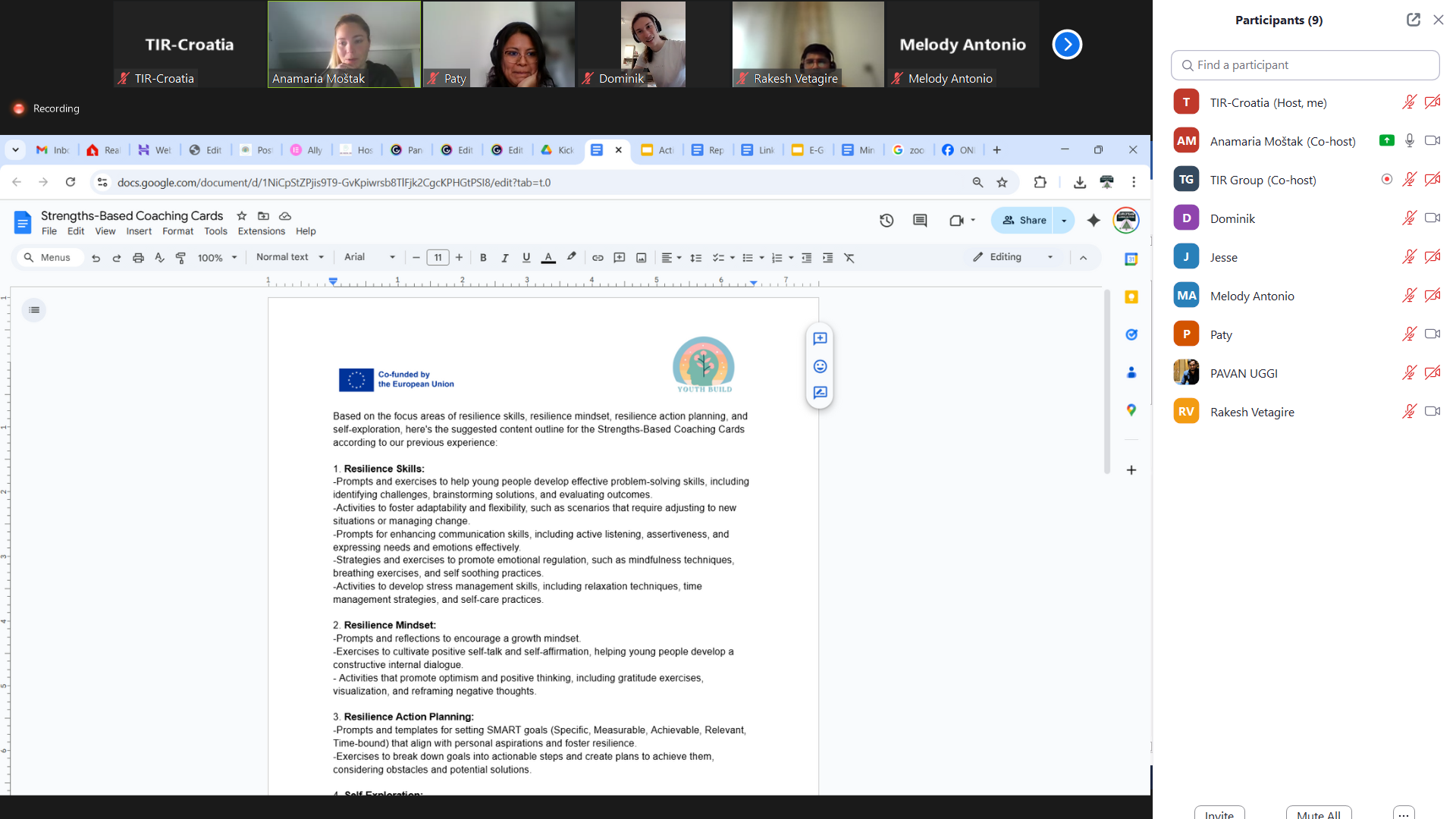Start Paty's video from the participants panel
Image resolution: width=1456 pixels, height=819 pixels.
[1432, 334]
